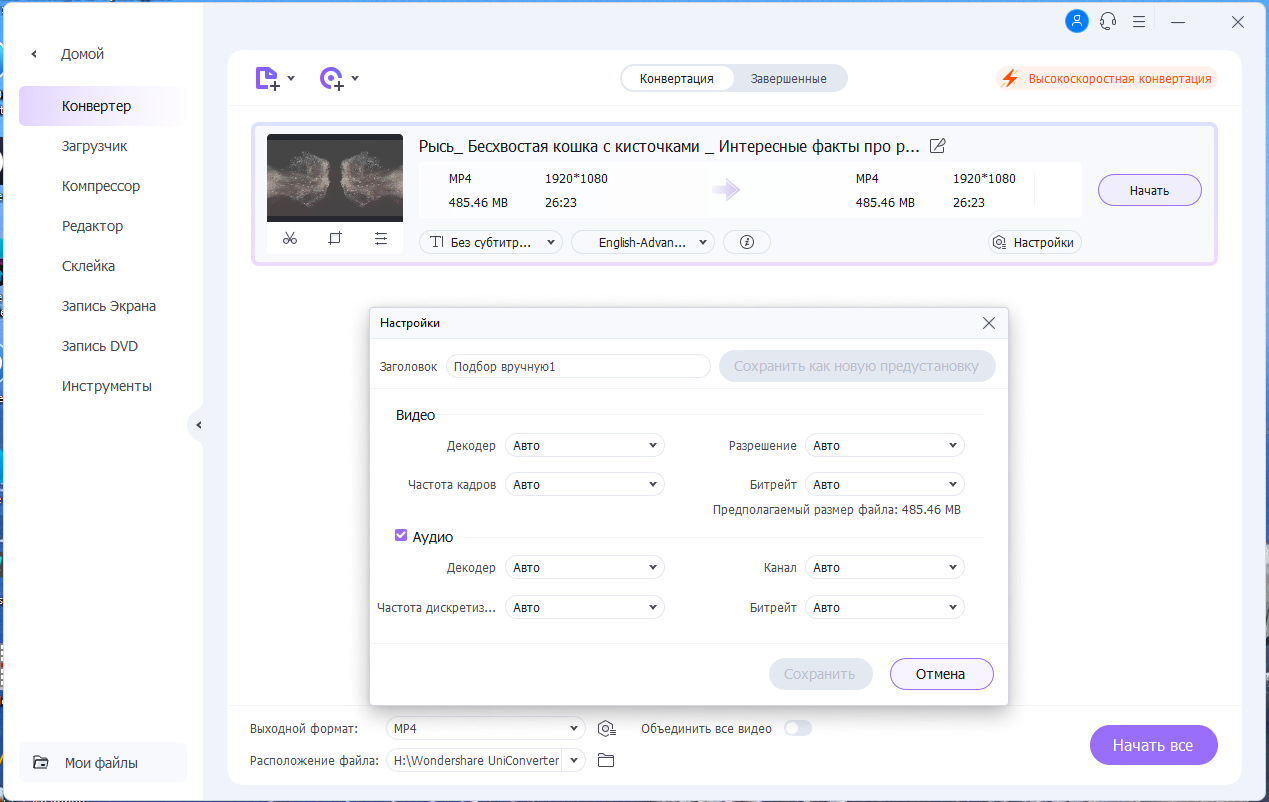Close the Настройки dialog
1269x802 pixels.
click(x=989, y=323)
